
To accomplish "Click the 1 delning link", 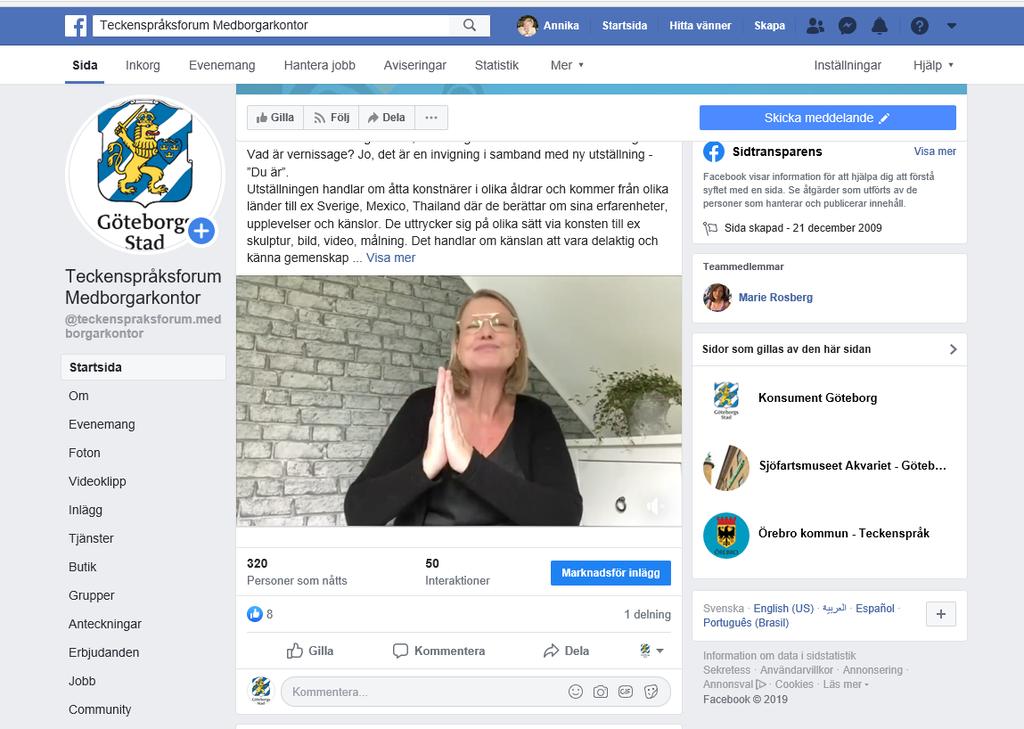I will [647, 615].
